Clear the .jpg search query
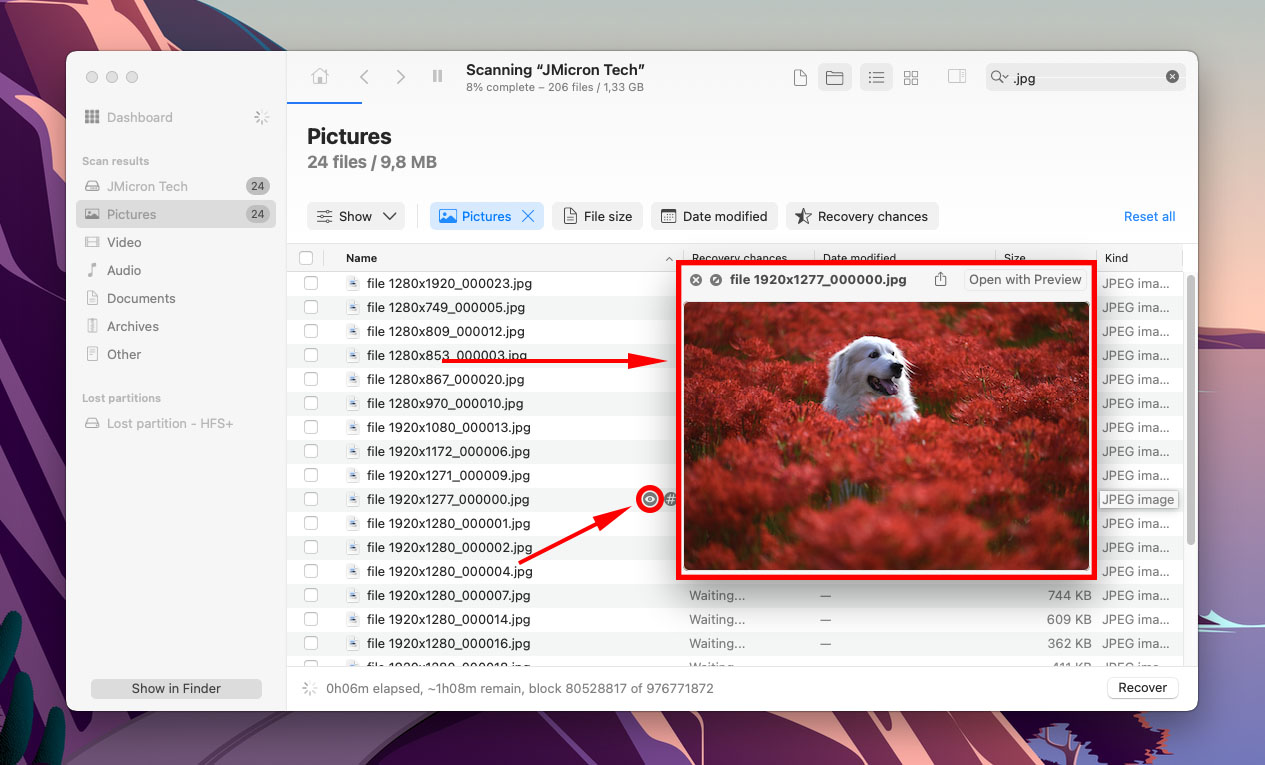The width and height of the screenshot is (1265, 765). (x=1171, y=77)
